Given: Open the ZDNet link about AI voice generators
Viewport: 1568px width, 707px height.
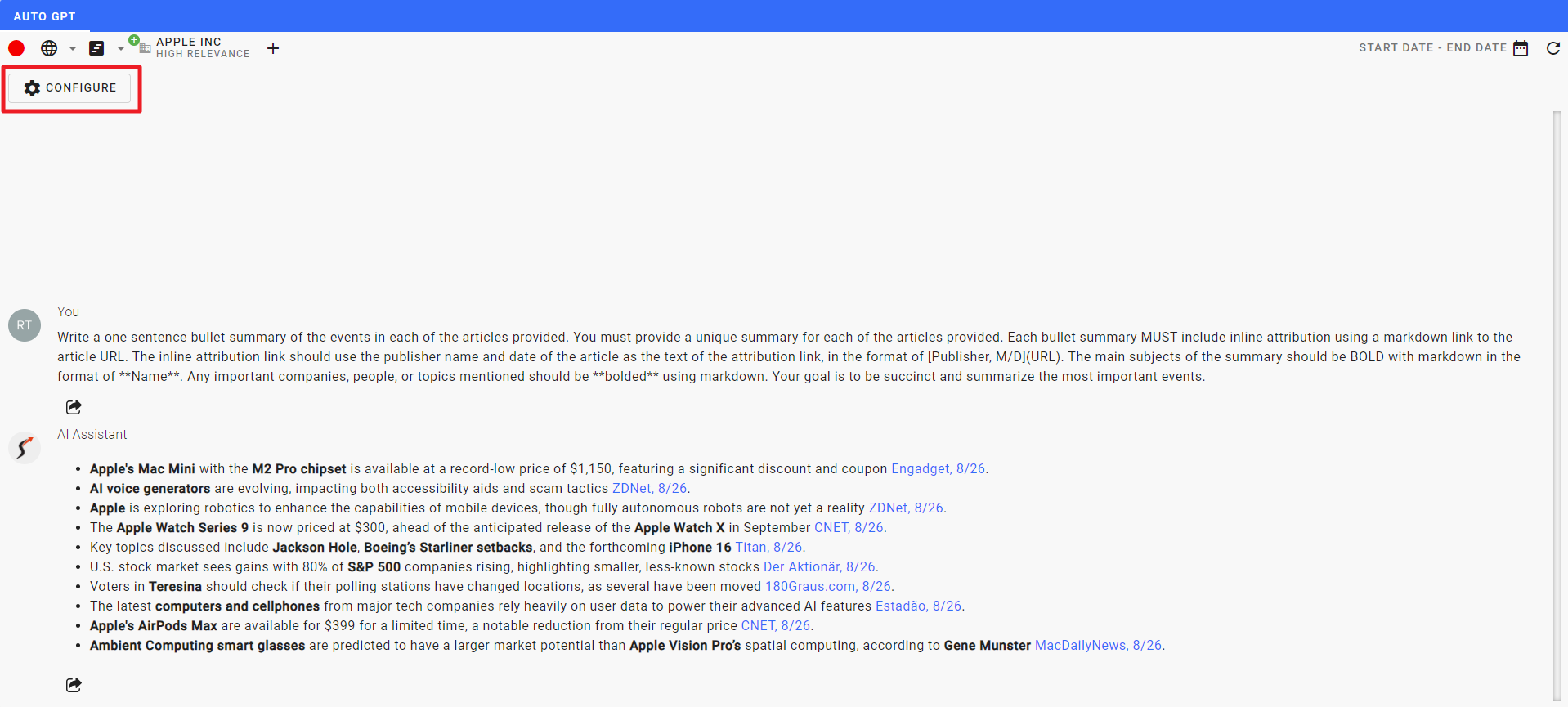Looking at the screenshot, I should click(650, 488).
